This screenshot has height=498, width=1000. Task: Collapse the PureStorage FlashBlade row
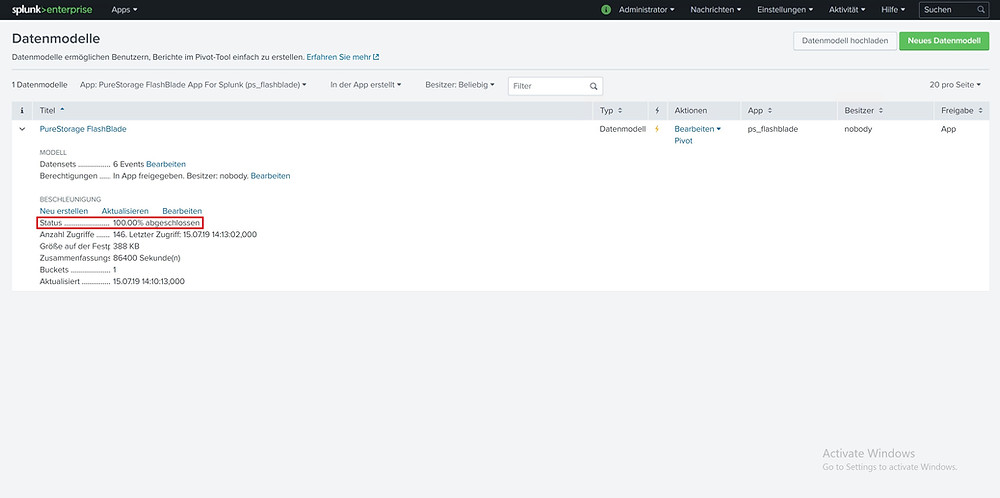coord(22,129)
